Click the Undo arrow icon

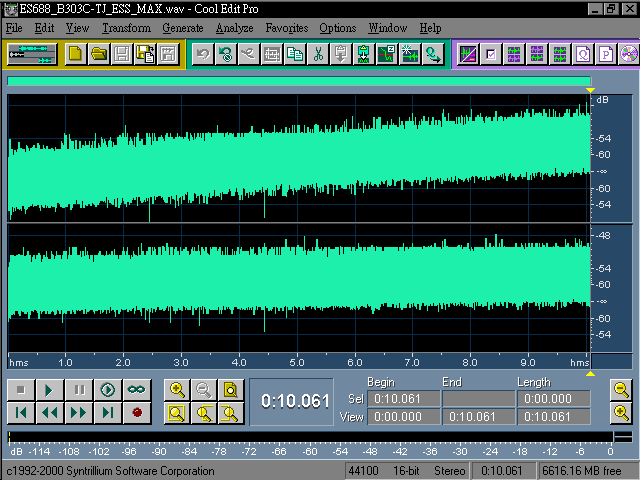(x=203, y=54)
